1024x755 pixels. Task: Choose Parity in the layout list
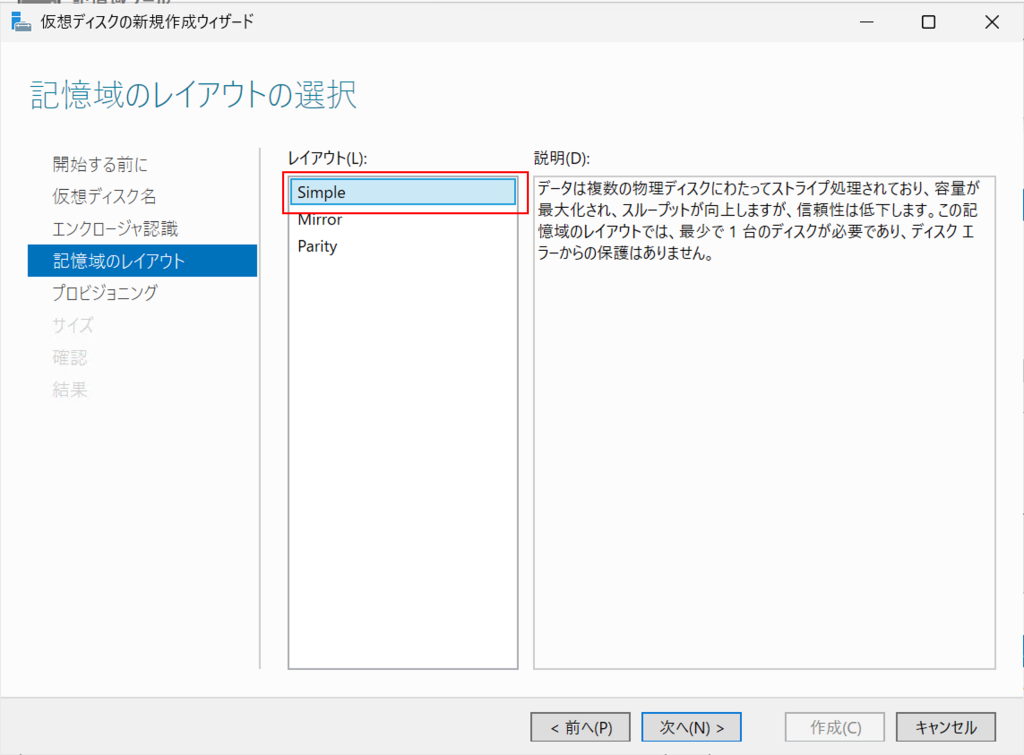403,246
